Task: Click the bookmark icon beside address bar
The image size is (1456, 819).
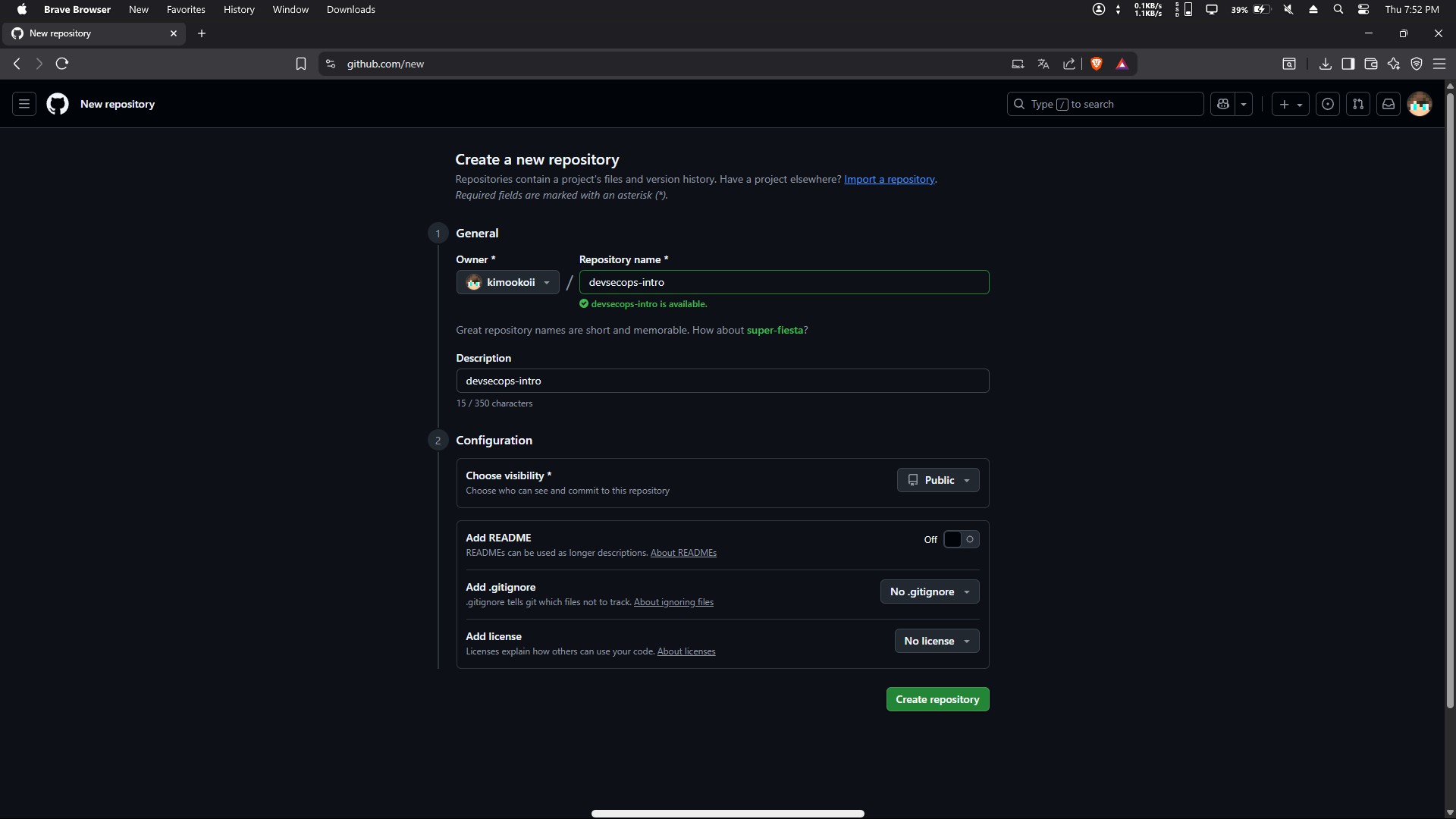Action: 301,64
